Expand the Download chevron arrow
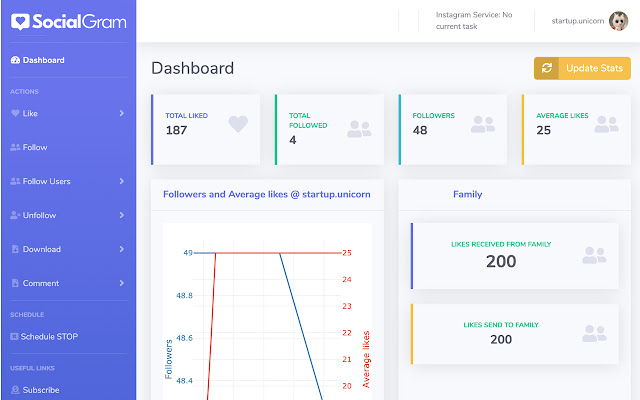The image size is (640, 400). [122, 249]
